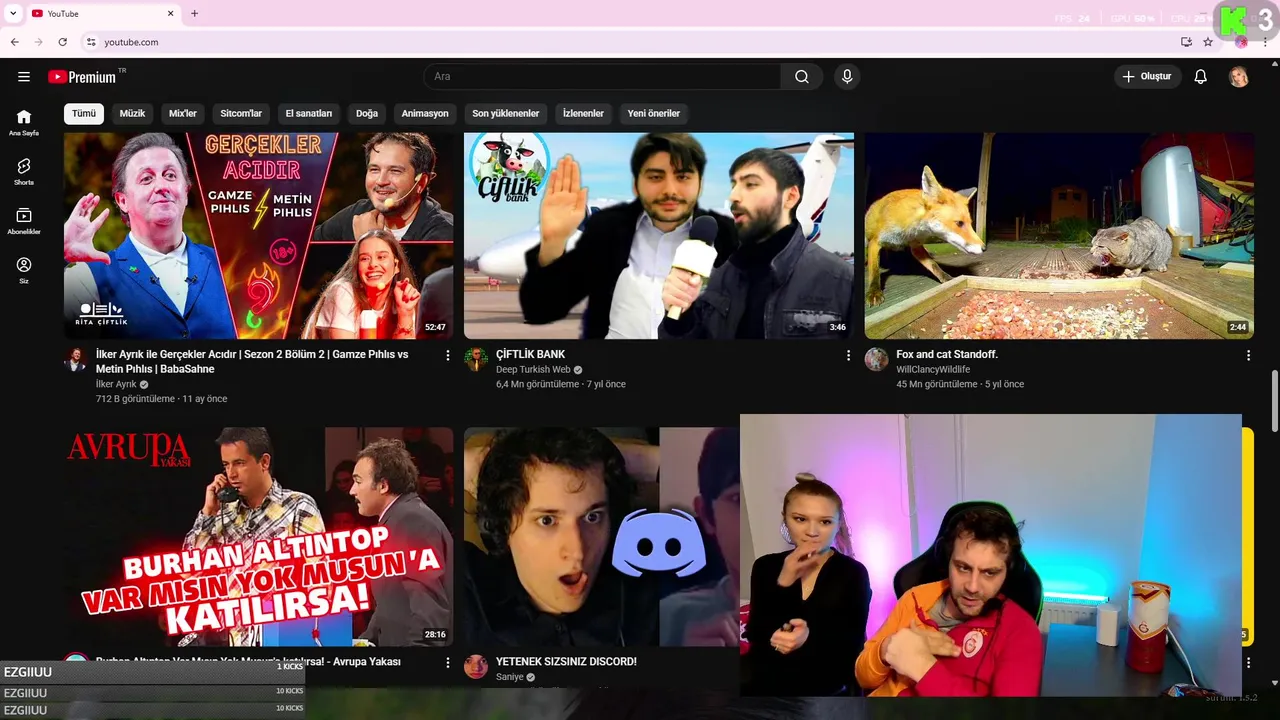Screen dimensions: 1280x720
Task: Open Shorts from the sidebar
Action: coord(24,172)
